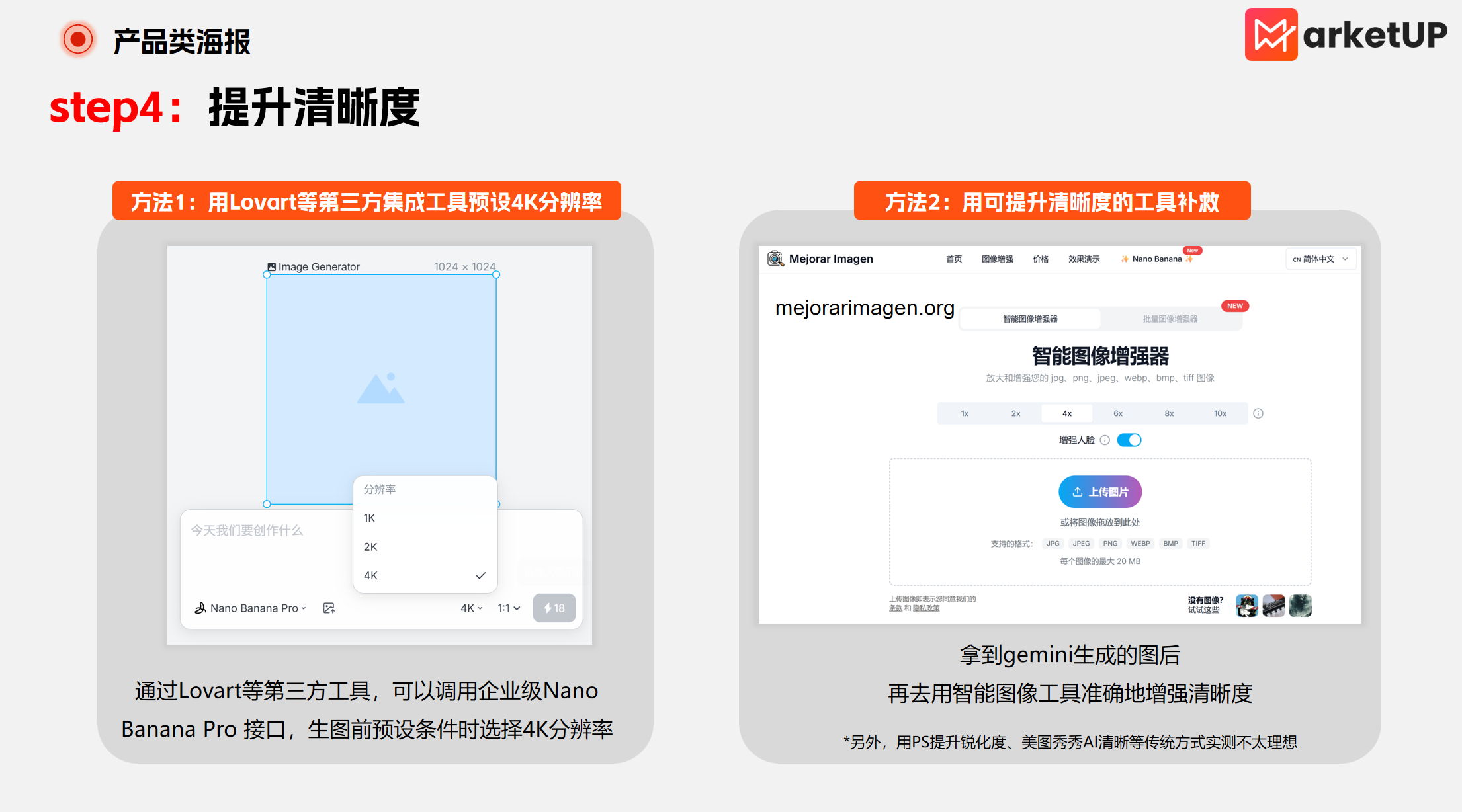The width and height of the screenshot is (1462, 812).
Task: Click the cat sample image thumbnail
Action: (x=1248, y=606)
